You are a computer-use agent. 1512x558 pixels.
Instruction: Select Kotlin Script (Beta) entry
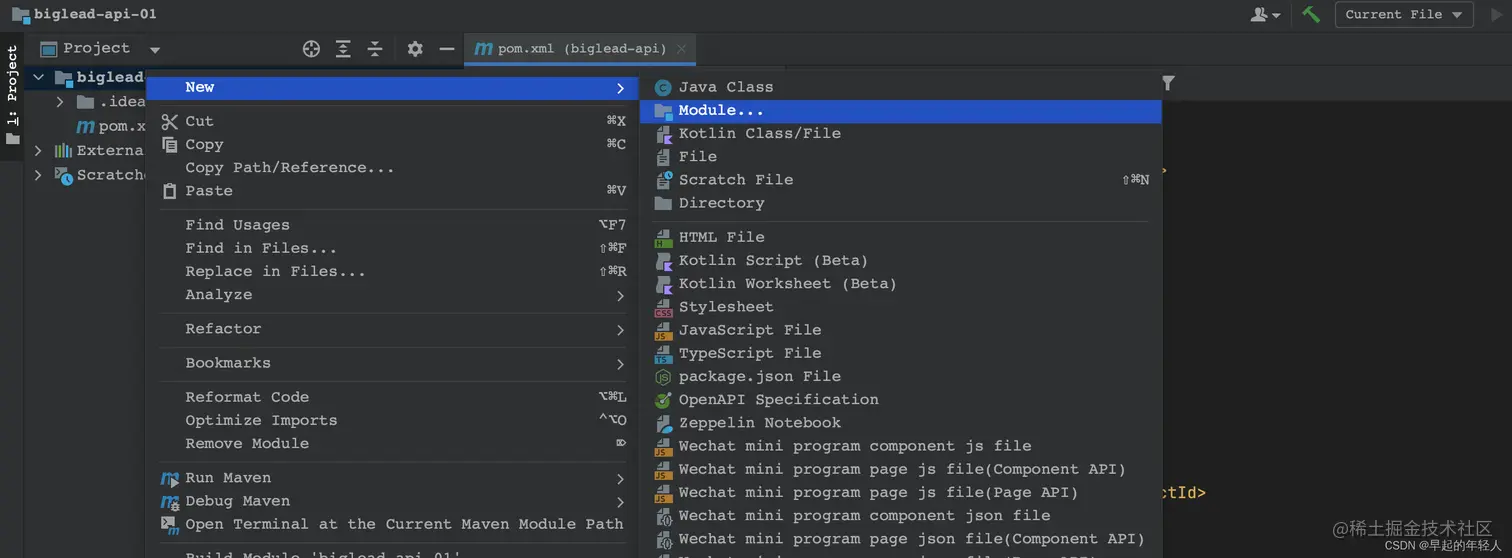click(x=901, y=260)
